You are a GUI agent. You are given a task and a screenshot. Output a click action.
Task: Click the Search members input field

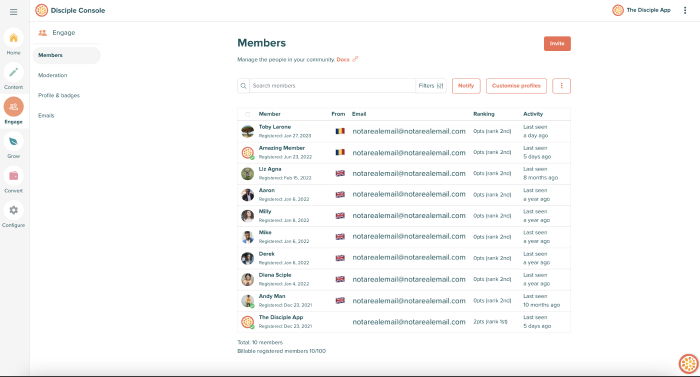coord(332,86)
